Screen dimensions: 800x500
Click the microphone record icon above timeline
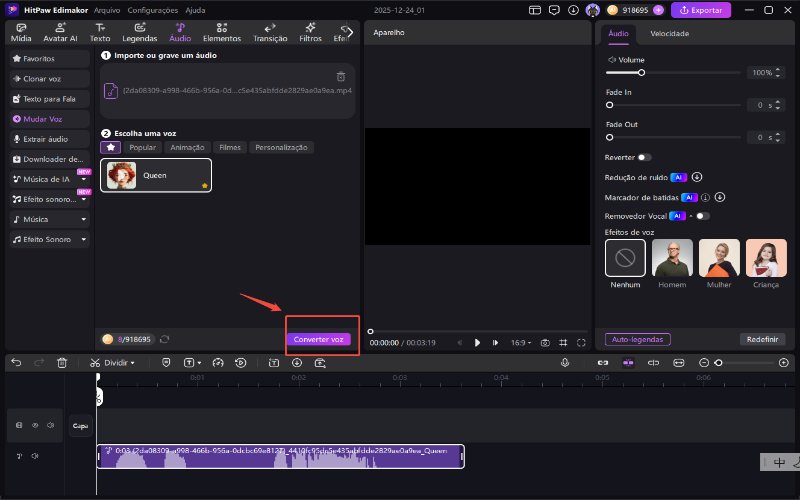(x=565, y=362)
